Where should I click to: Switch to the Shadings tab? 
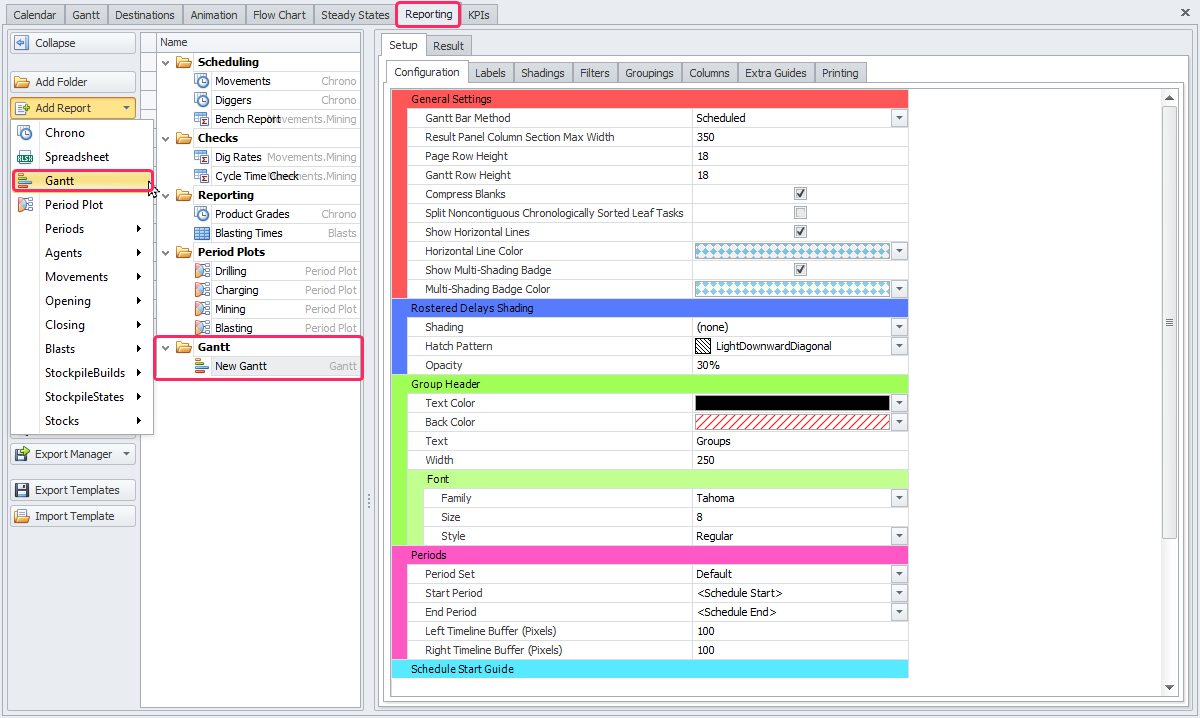542,73
